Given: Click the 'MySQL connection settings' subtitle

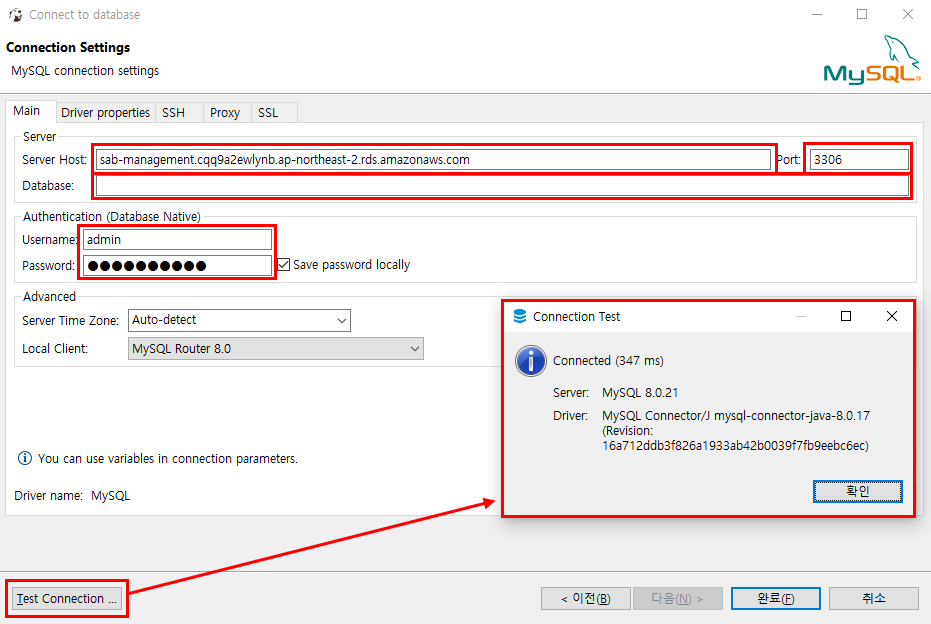Looking at the screenshot, I should [85, 71].
